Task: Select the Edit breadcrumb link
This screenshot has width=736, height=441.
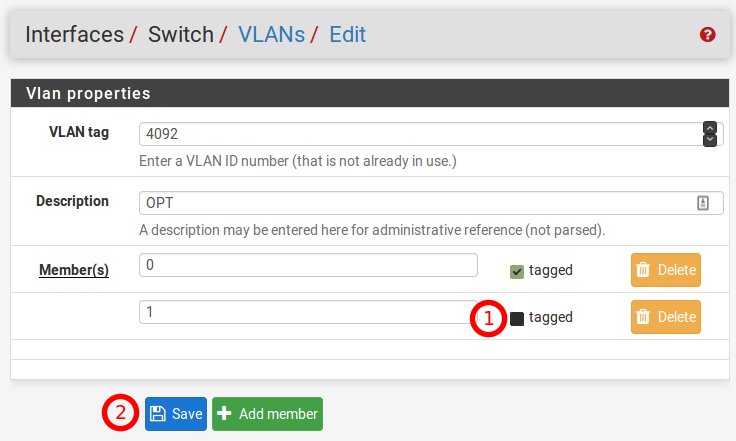Action: pos(348,35)
